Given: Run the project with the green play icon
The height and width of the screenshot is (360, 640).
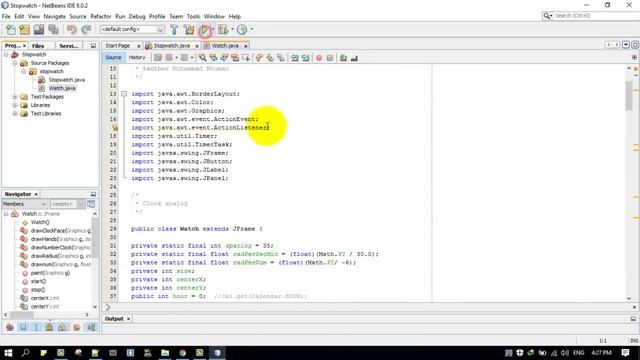Looking at the screenshot, I should tap(204, 30).
